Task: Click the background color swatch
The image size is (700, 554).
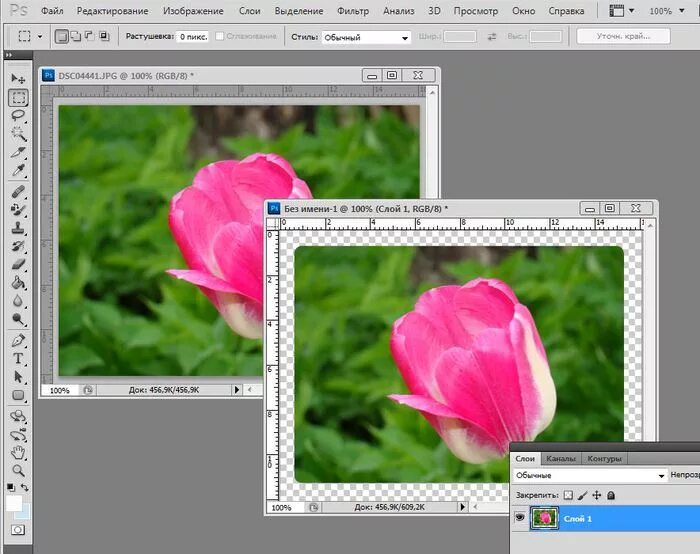Action: click(x=25, y=513)
